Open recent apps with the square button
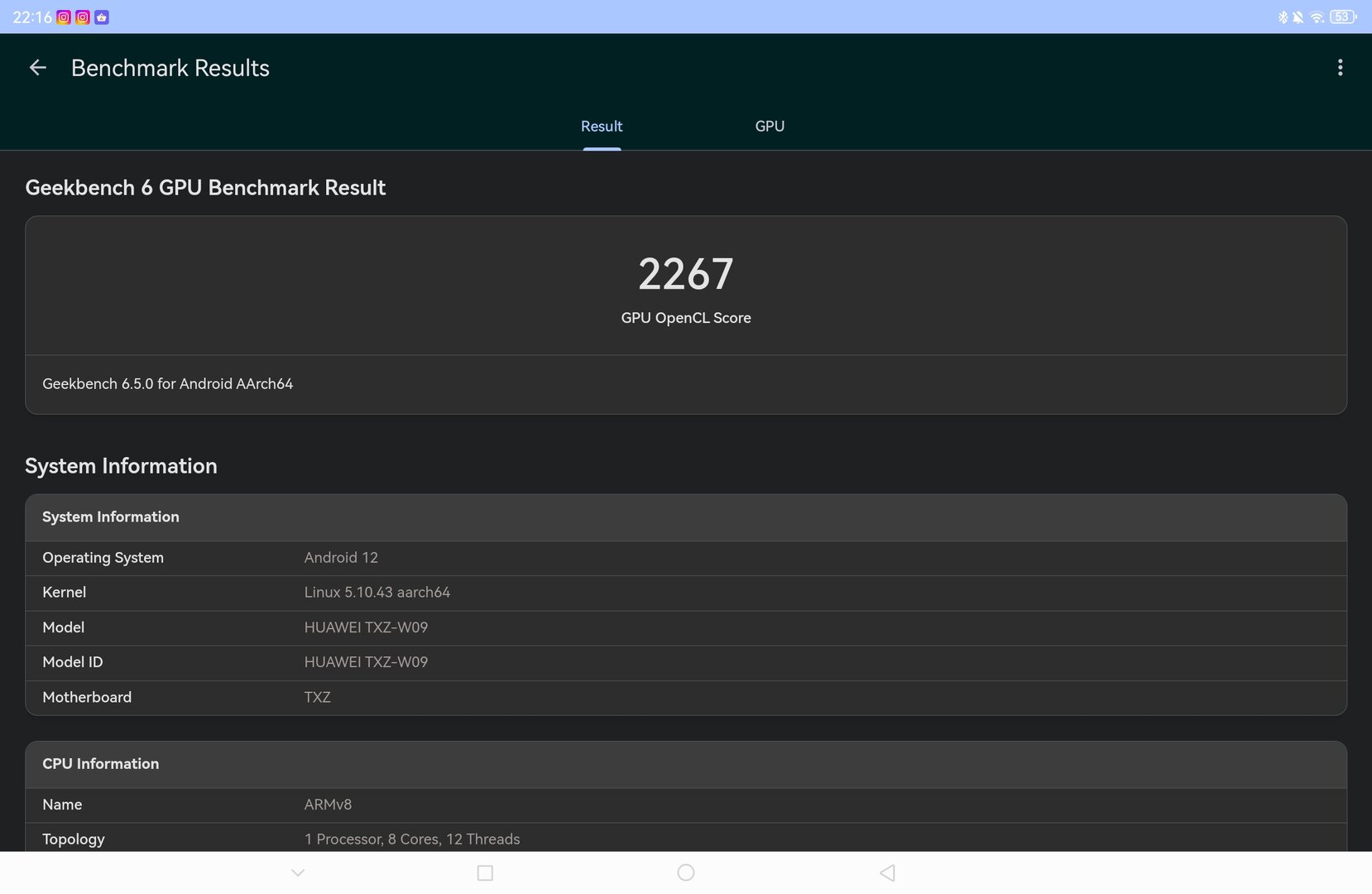Screen dimensions: 1372x894 pyautogui.click(x=486, y=872)
